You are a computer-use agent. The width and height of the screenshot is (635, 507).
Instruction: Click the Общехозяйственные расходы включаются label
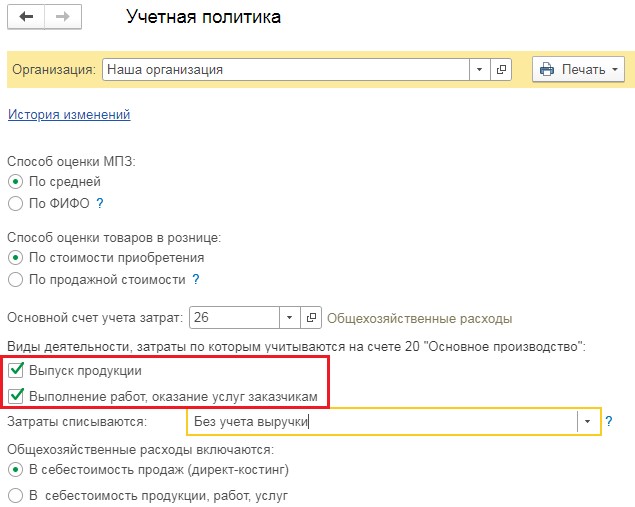141,449
